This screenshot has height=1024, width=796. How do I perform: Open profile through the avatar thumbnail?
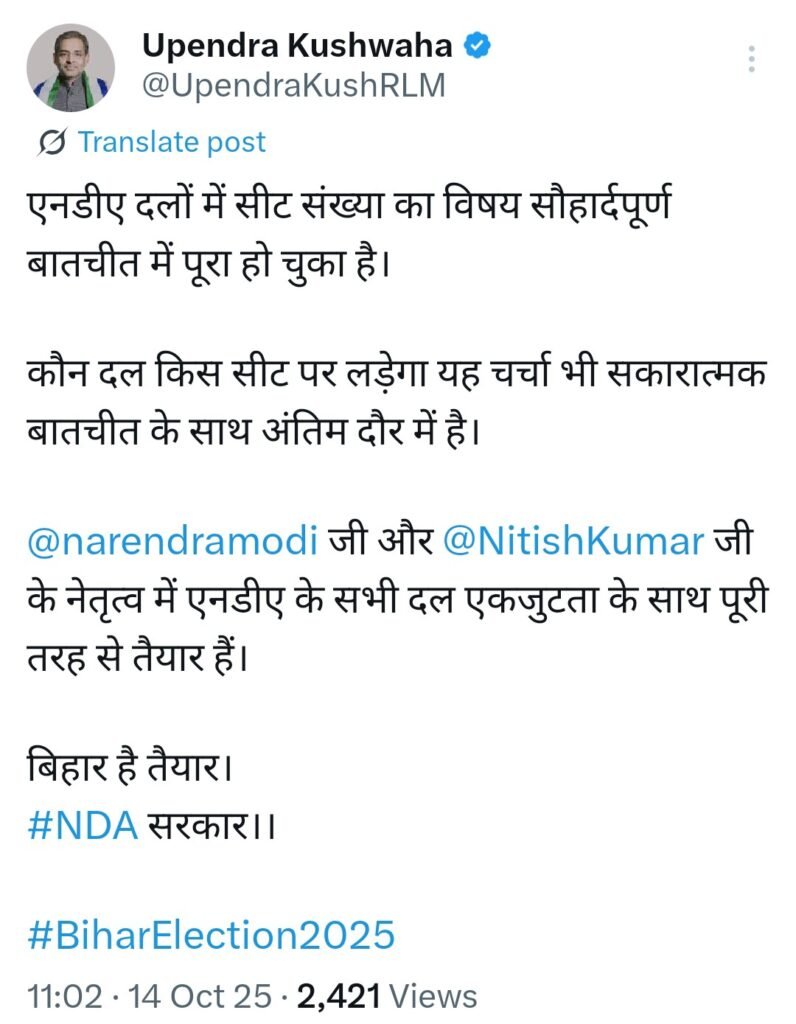pyautogui.click(x=70, y=64)
